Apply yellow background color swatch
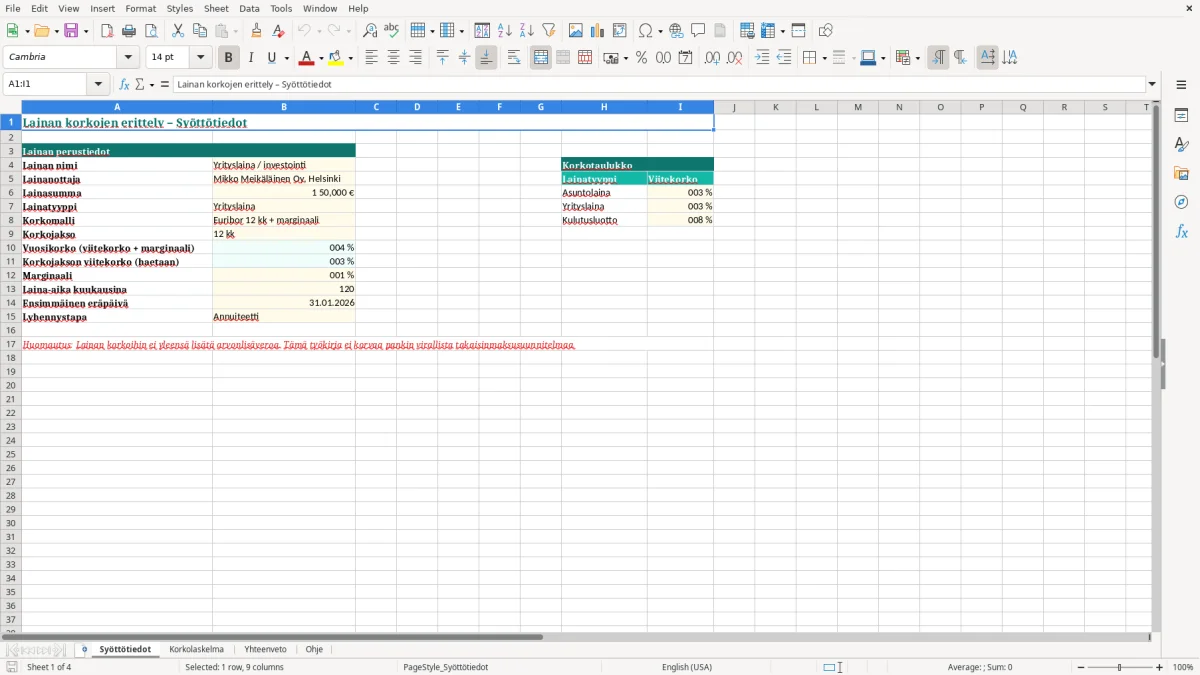Screen dimensions: 1200x675 (x=336, y=58)
